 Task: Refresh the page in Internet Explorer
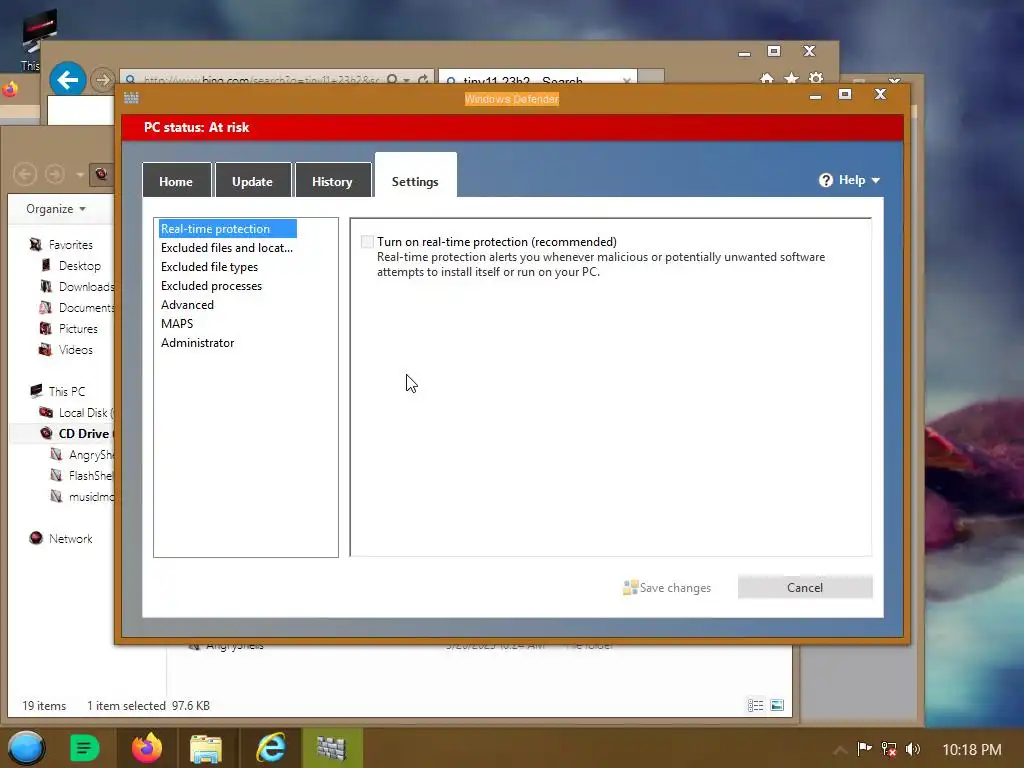(x=423, y=80)
